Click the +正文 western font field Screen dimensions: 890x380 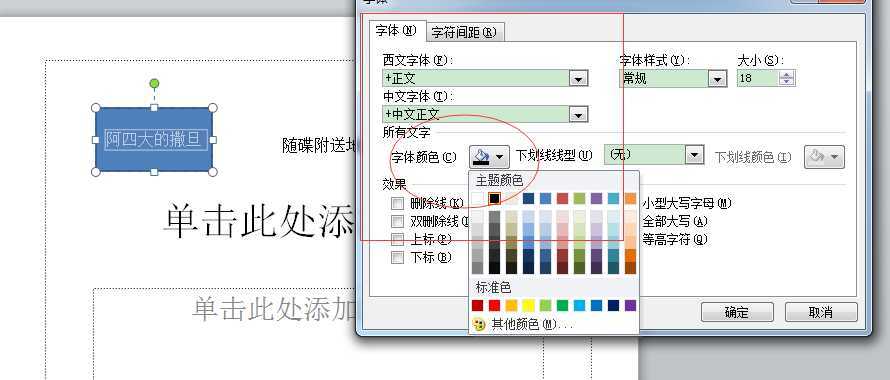[x=477, y=78]
